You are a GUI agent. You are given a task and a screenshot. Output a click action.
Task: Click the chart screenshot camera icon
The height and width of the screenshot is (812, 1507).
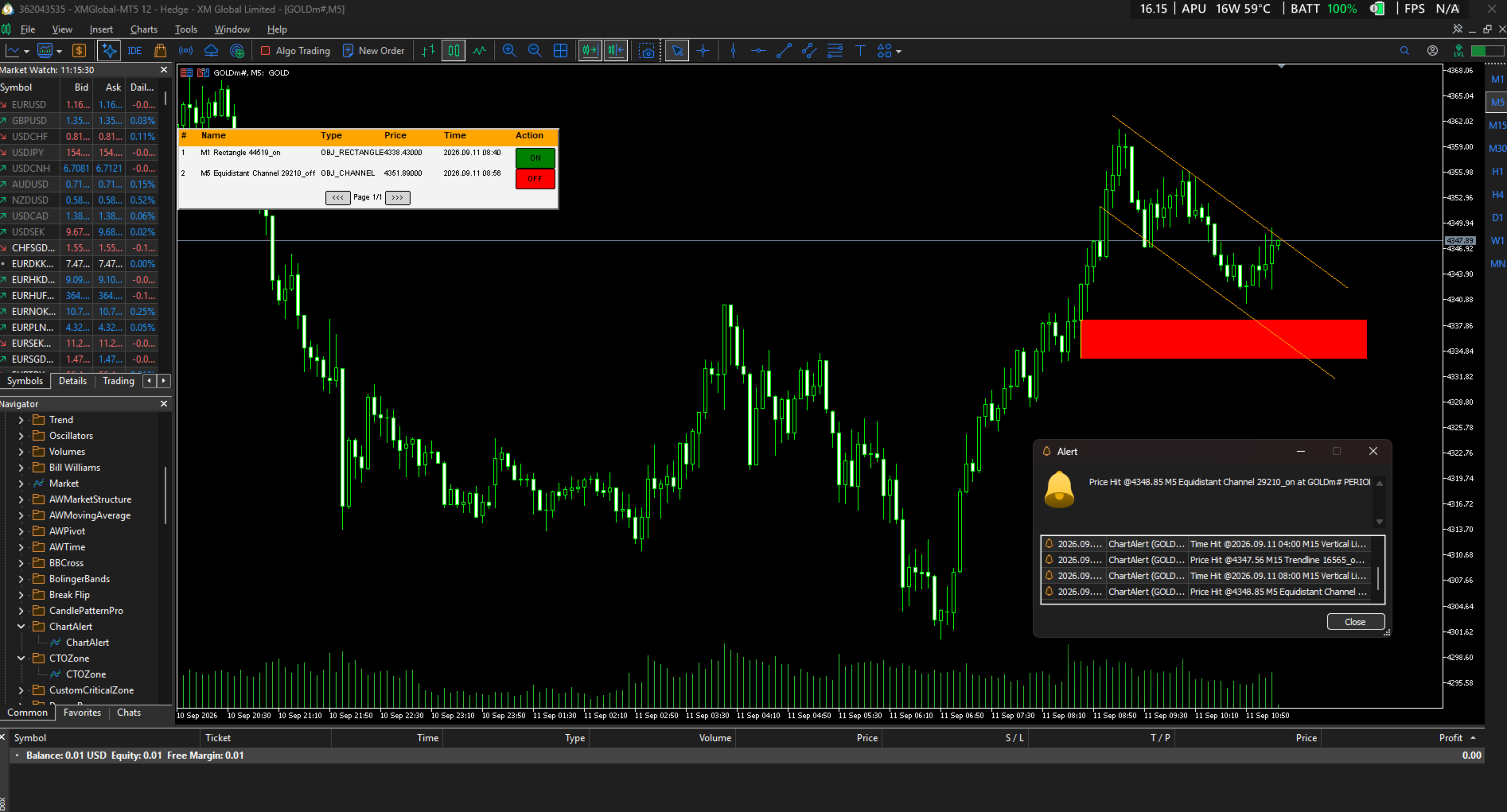click(647, 51)
